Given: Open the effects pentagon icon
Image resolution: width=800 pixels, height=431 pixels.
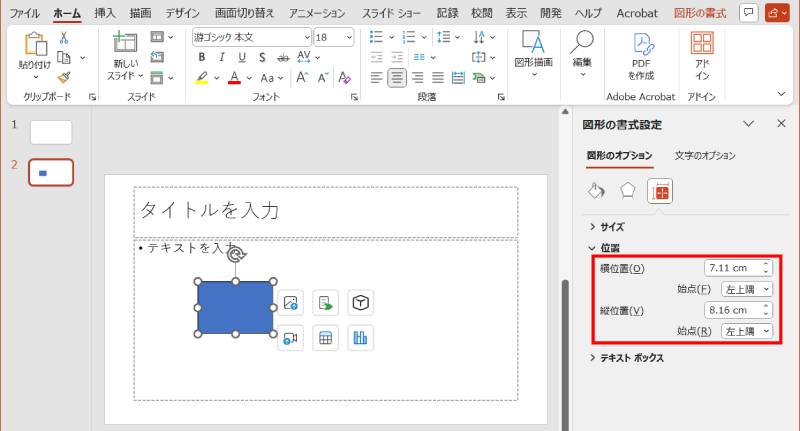Looking at the screenshot, I should click(x=628, y=191).
